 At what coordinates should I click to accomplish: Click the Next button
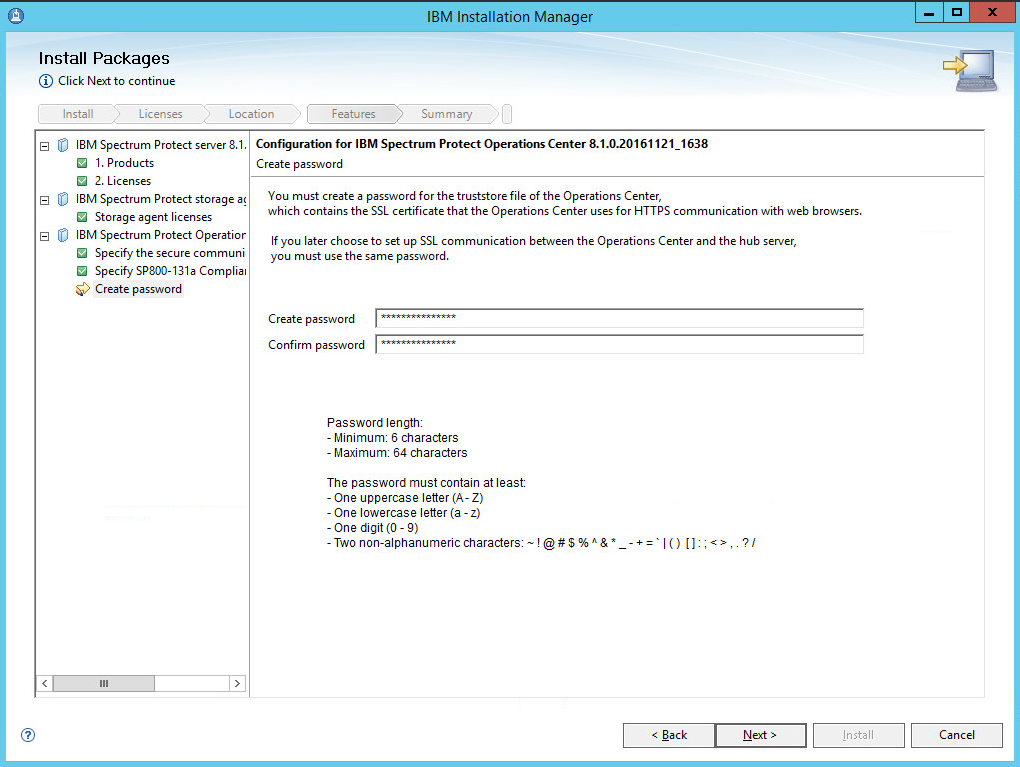click(760, 735)
